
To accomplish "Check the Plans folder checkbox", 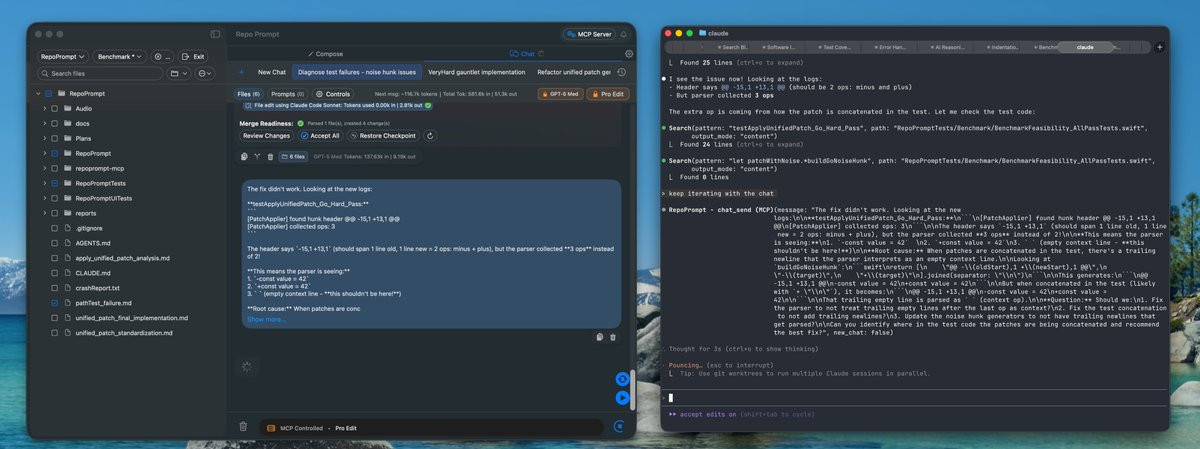I will click(54, 138).
